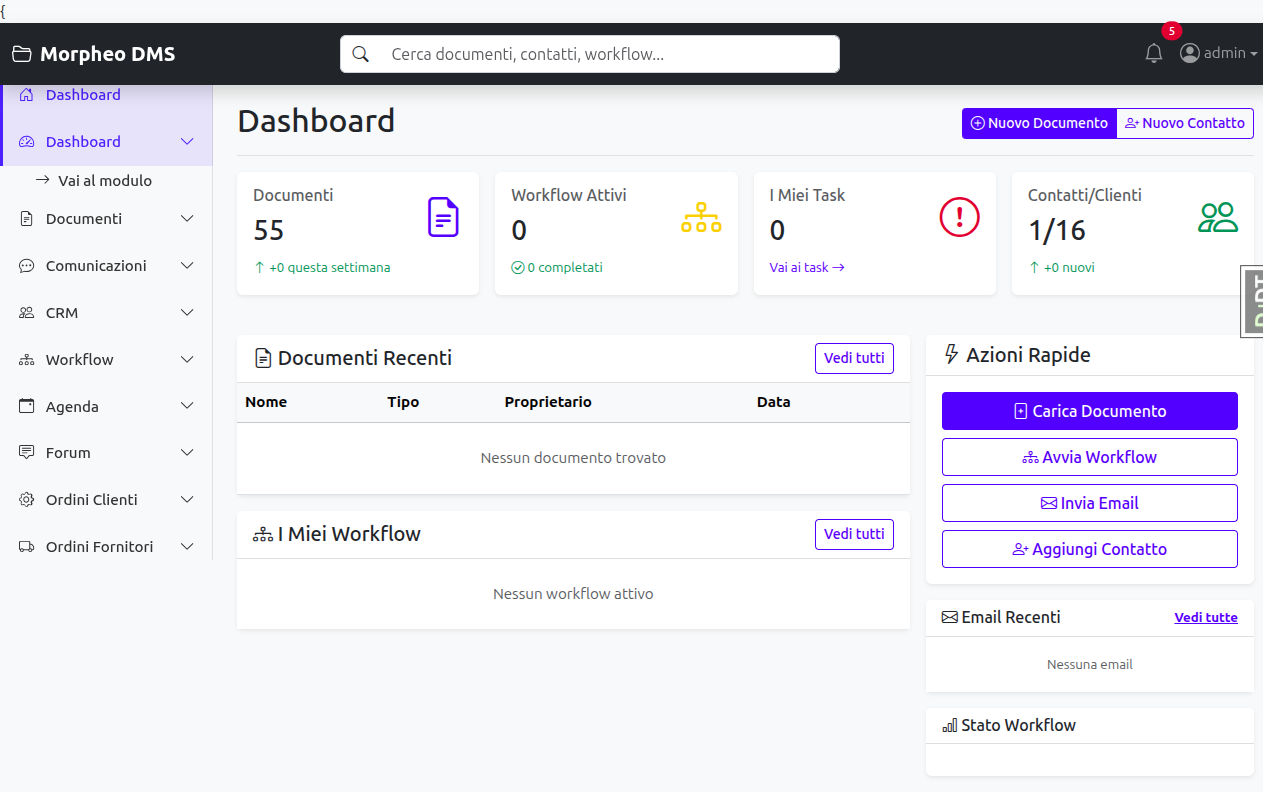Click the Morpheo DMS folder logo
The image size is (1263, 792).
coord(20,53)
